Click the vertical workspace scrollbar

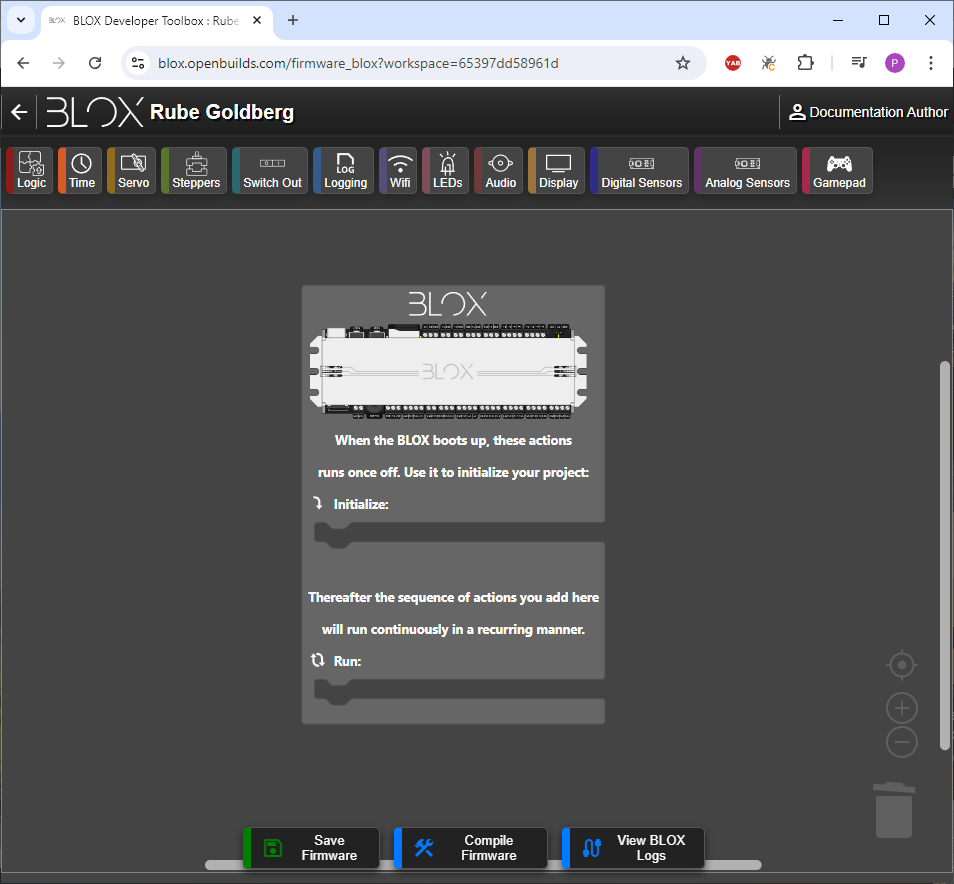click(x=945, y=555)
